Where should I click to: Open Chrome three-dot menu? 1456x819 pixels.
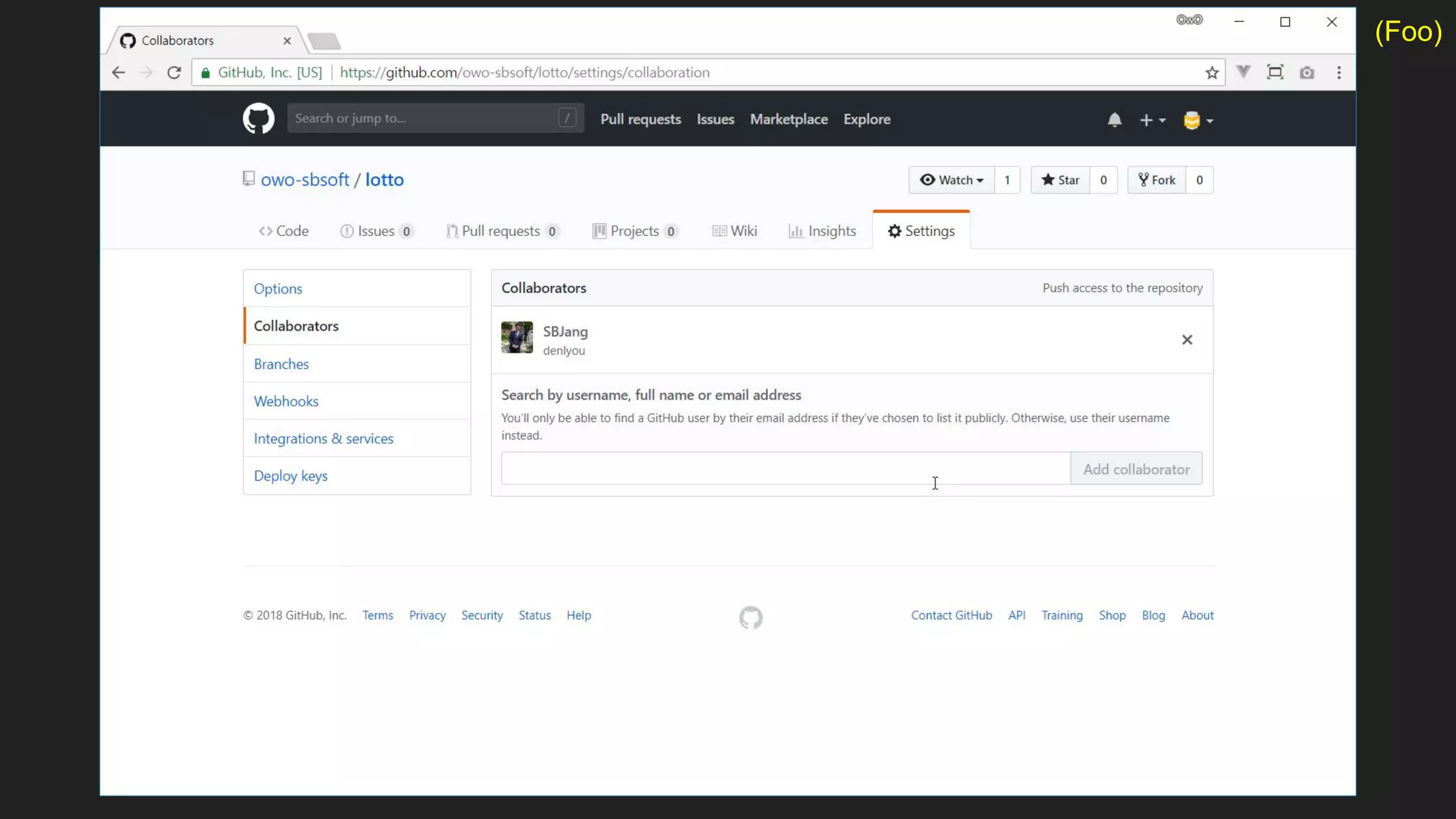click(1339, 73)
